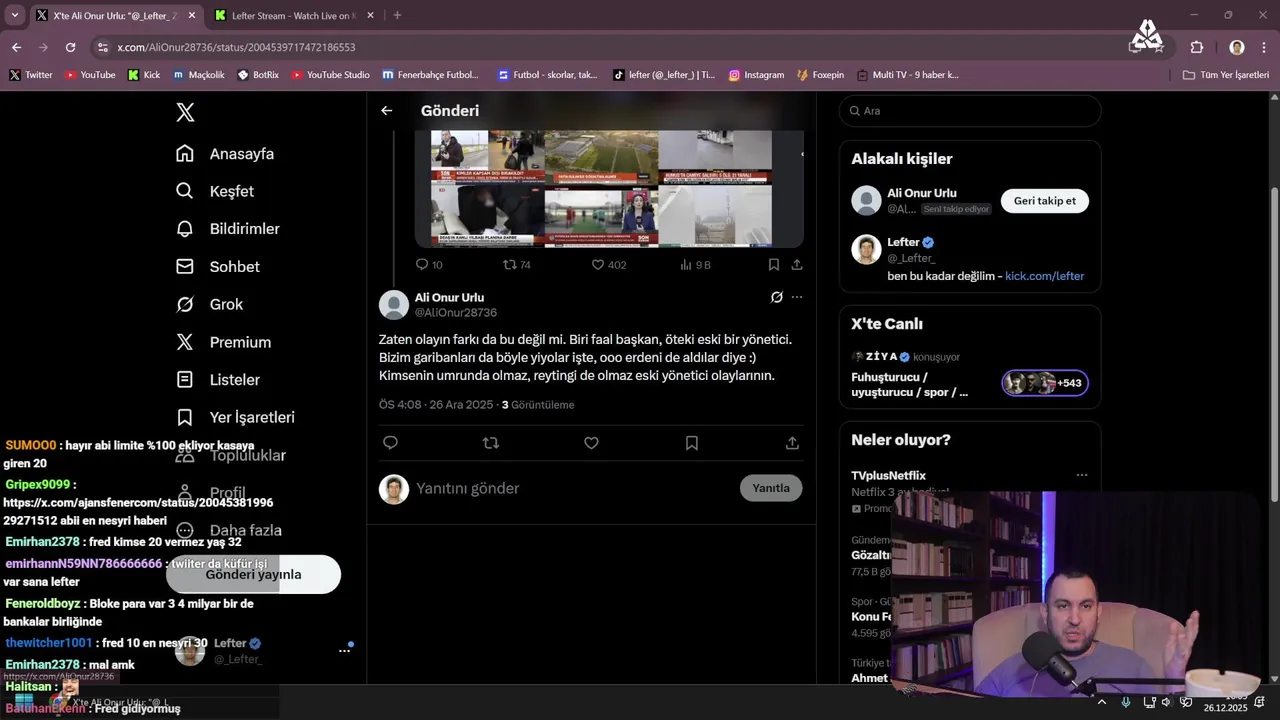Open Keşfet explore page
Image resolution: width=1280 pixels, height=720 pixels.
click(x=215, y=191)
